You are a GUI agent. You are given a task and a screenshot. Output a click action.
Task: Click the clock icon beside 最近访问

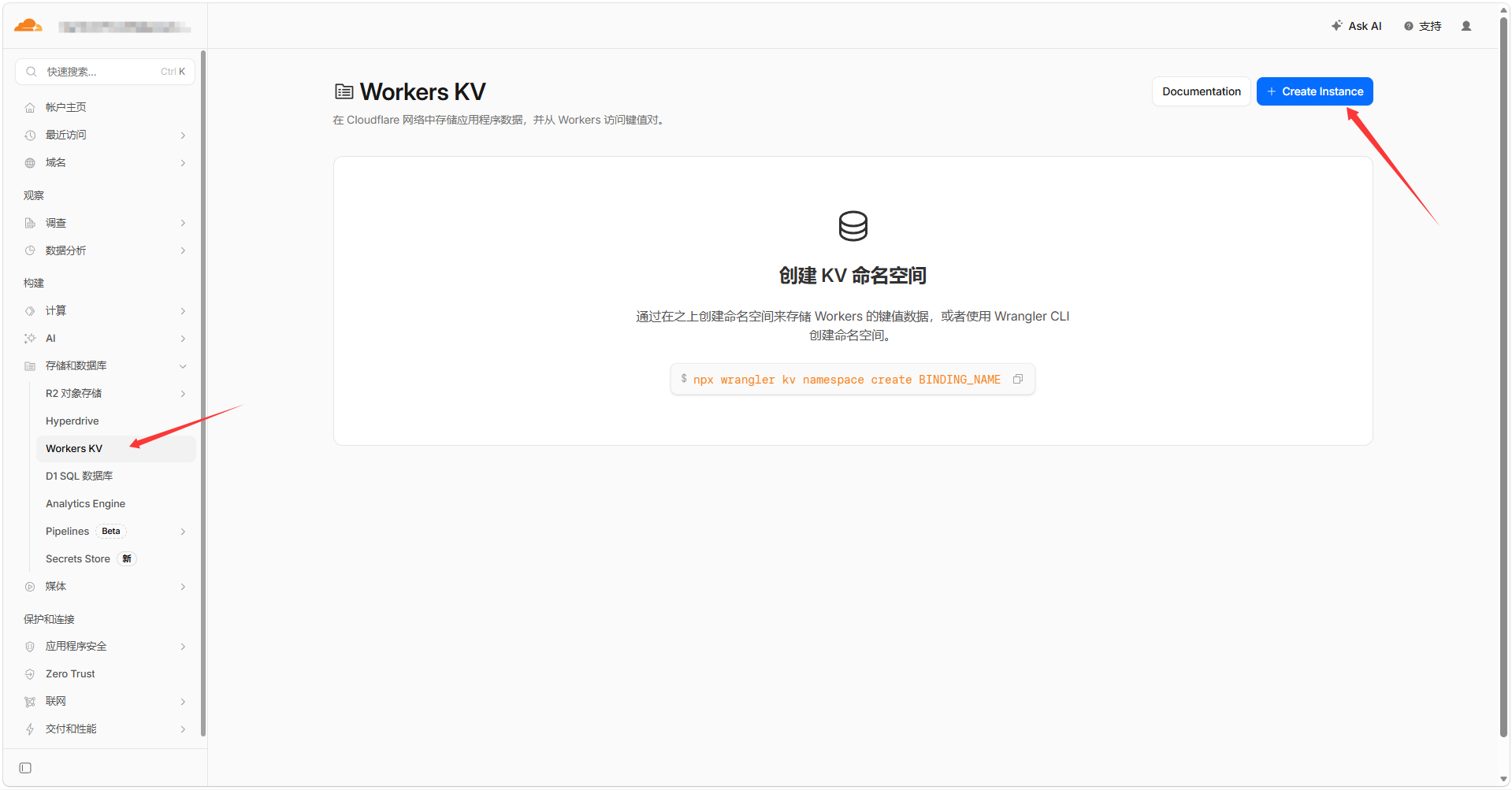[x=30, y=135]
